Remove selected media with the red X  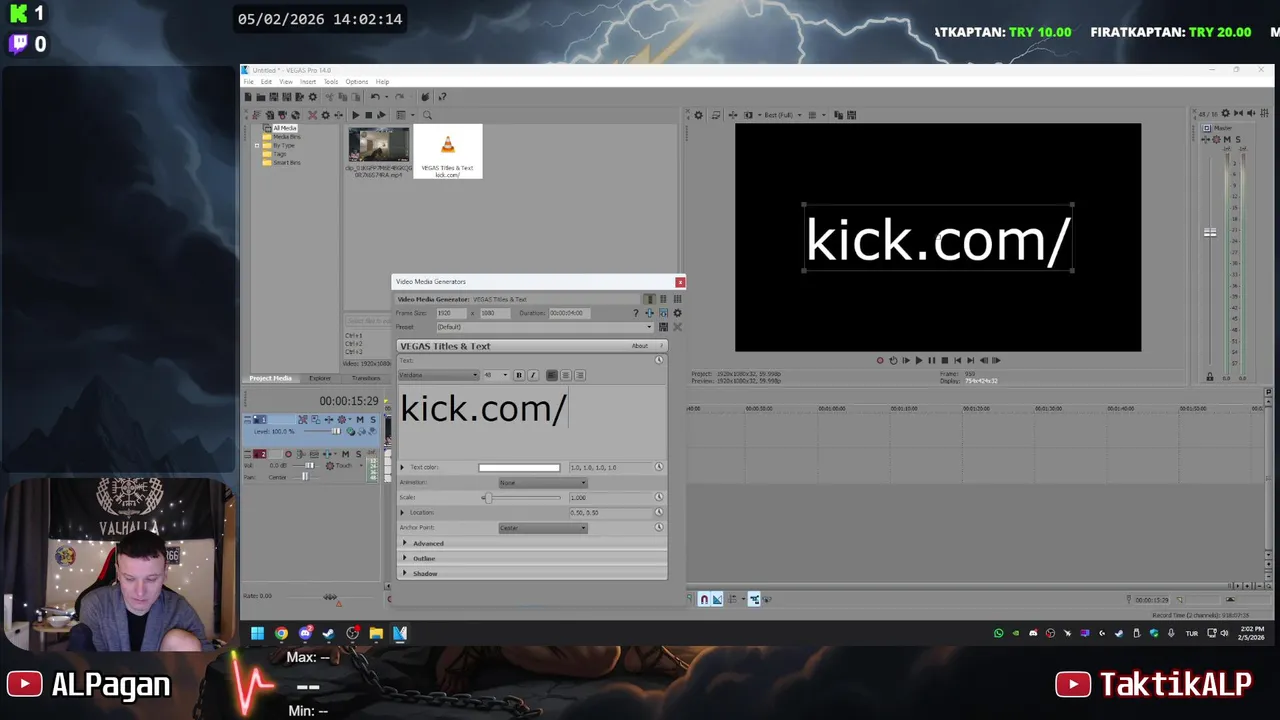point(312,115)
